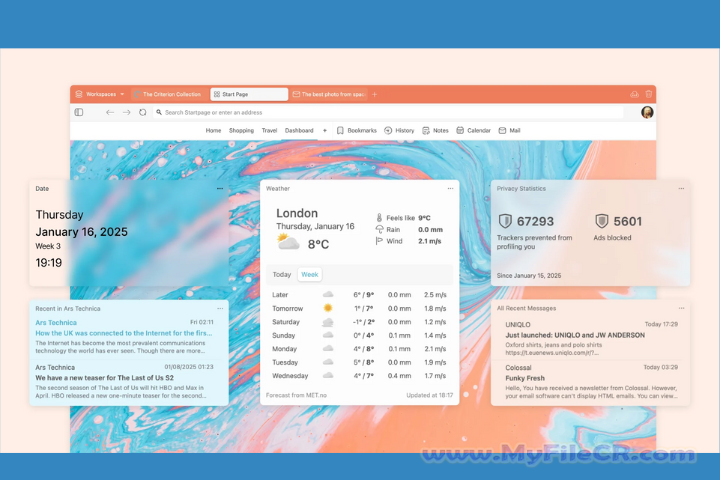Image resolution: width=720 pixels, height=480 pixels.
Task: Click 5601 ads blocked count
Action: coord(628,221)
